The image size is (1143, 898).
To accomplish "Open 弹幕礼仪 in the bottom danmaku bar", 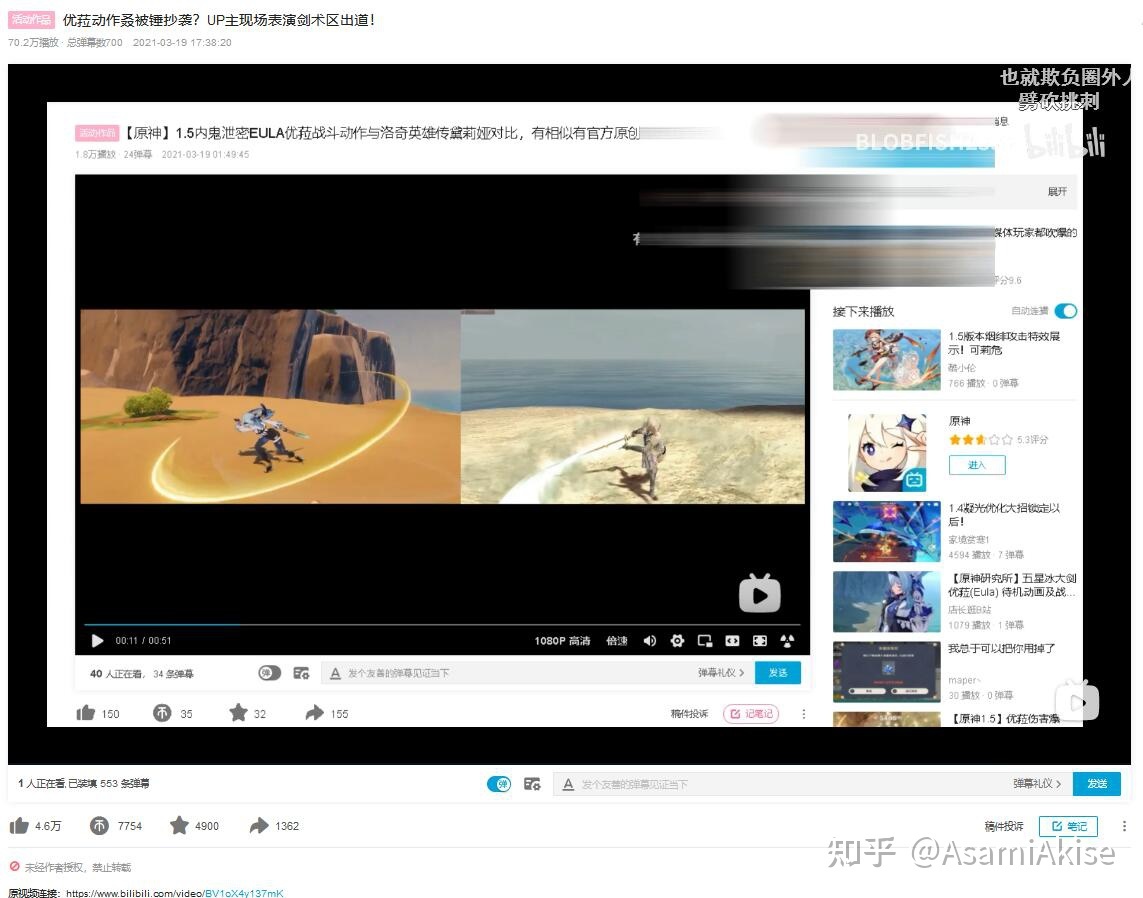I will tap(1037, 784).
